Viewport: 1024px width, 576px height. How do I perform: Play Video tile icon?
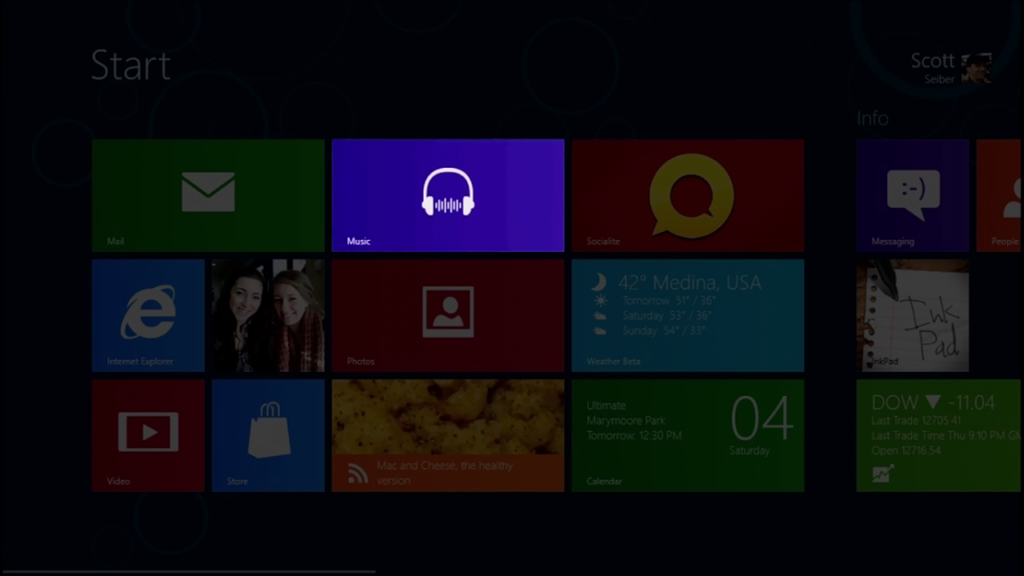pos(148,432)
